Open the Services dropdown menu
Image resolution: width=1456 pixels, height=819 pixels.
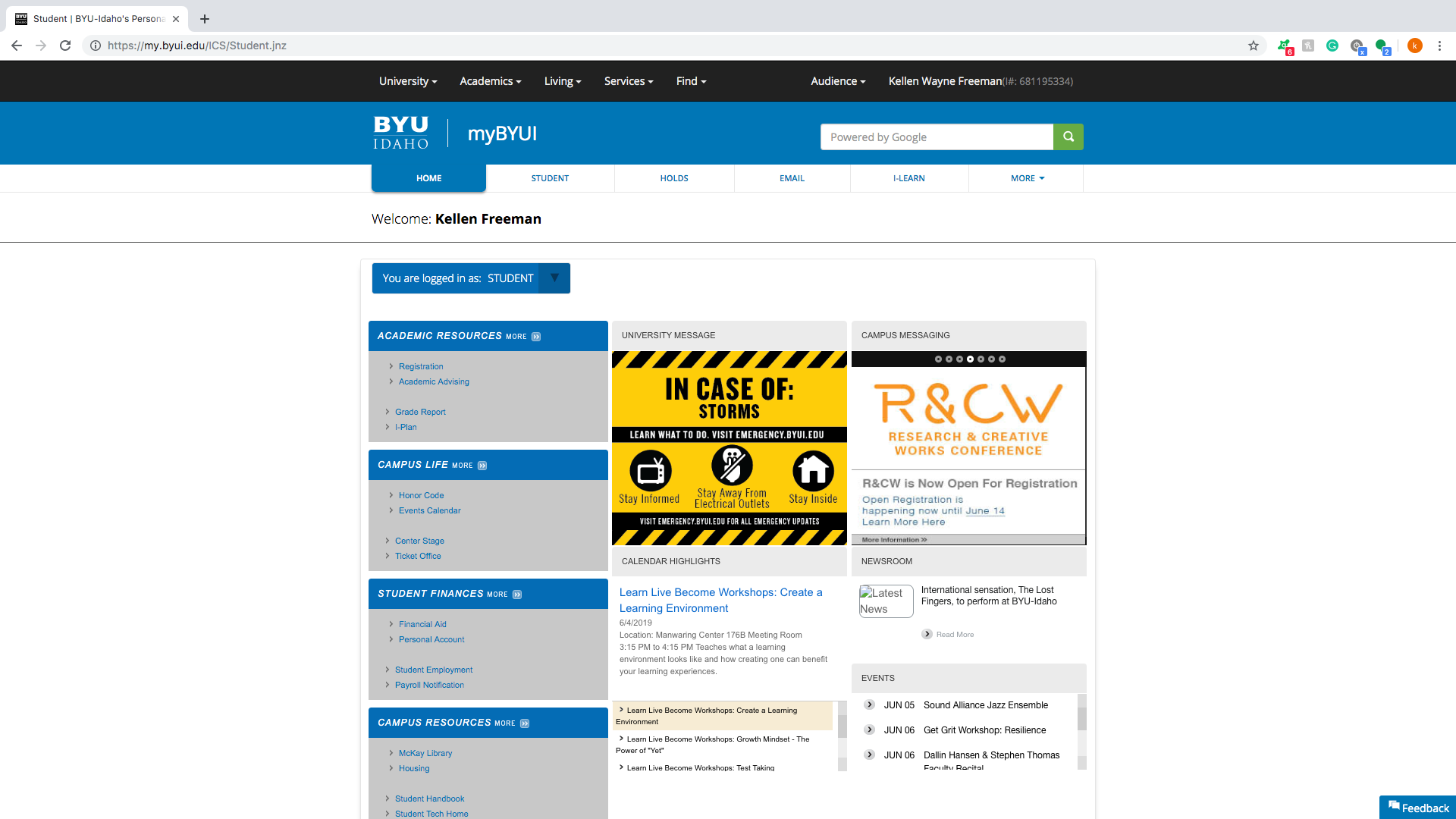[x=629, y=81]
